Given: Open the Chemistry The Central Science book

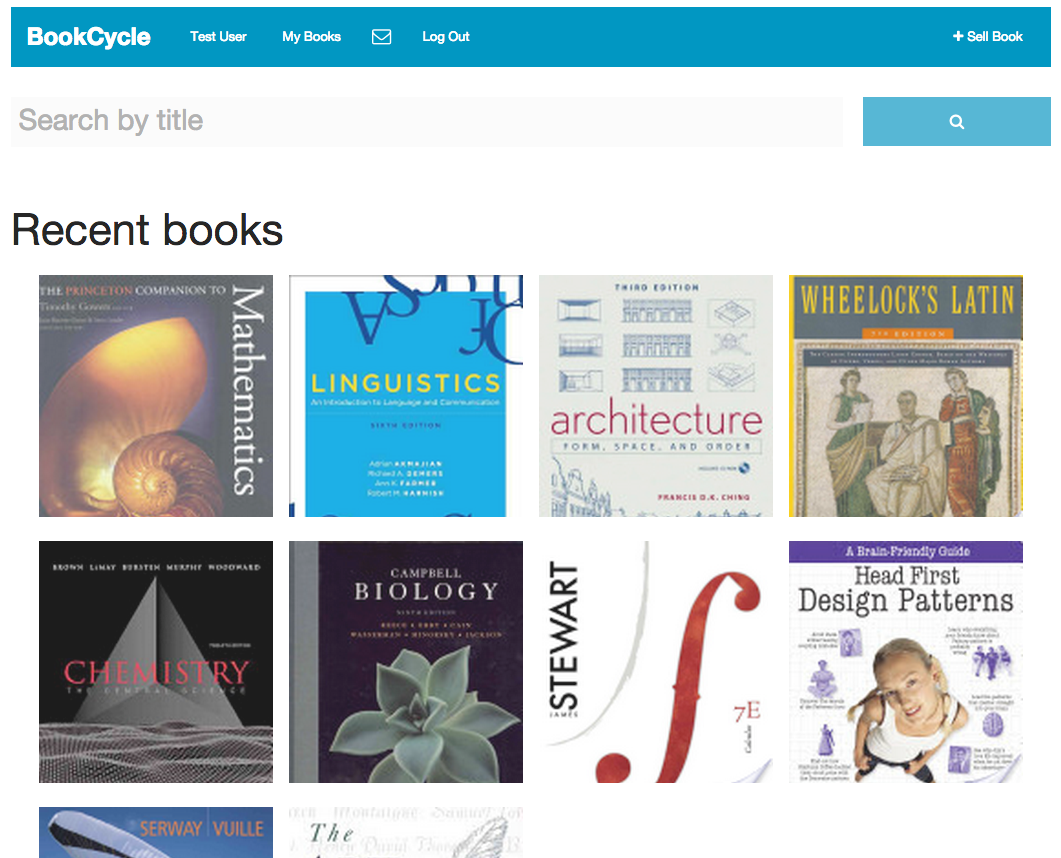Looking at the screenshot, I should pos(156,662).
